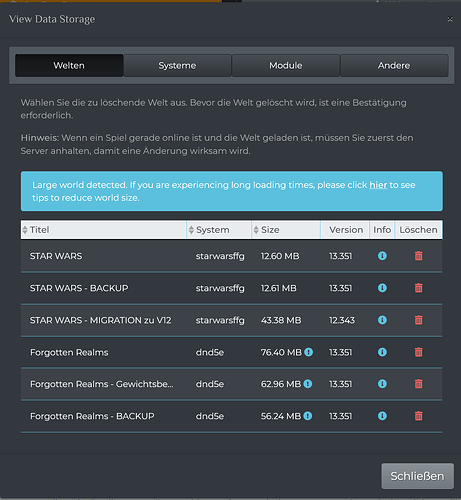Click the Schließen button

pos(417,476)
